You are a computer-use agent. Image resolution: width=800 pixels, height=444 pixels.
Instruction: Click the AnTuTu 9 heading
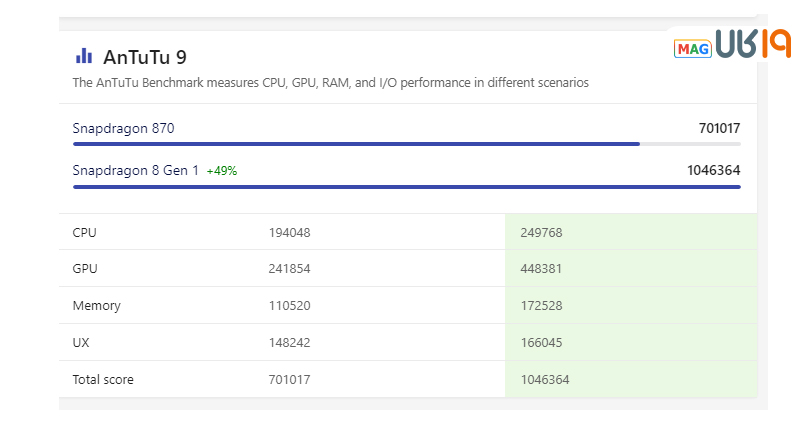(x=144, y=57)
